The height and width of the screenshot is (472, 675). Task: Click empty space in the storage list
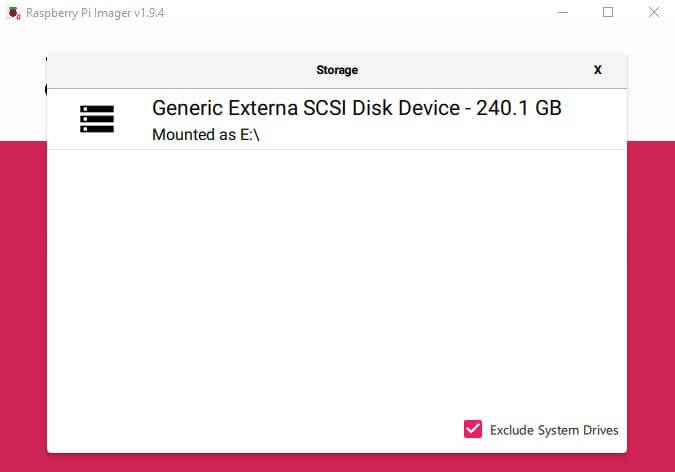click(337, 280)
